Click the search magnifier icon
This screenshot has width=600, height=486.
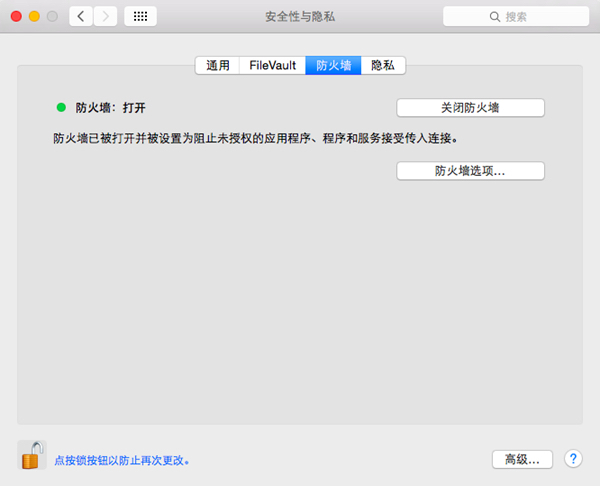tap(495, 17)
